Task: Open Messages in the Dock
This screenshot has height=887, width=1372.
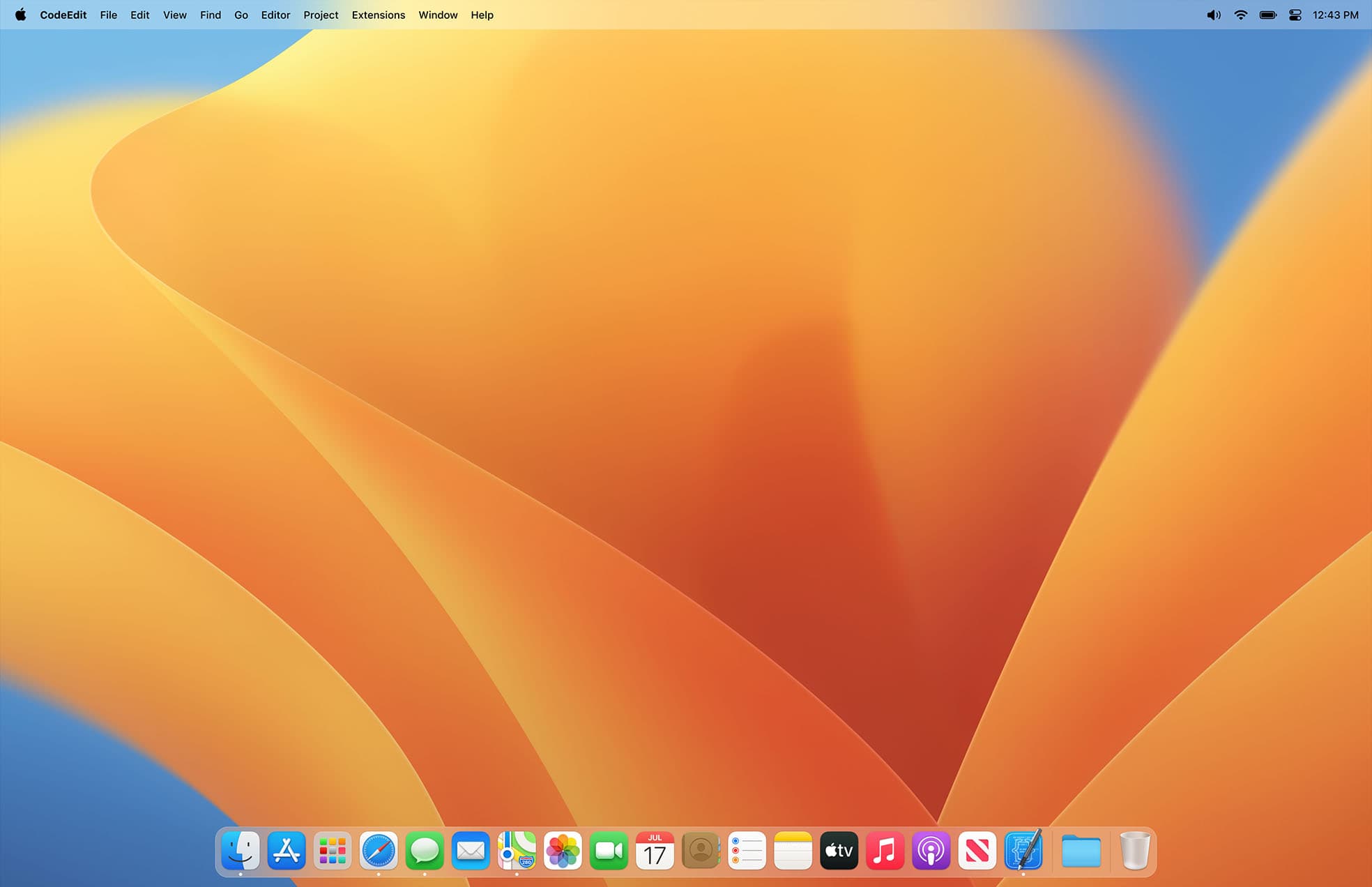Action: (x=425, y=851)
